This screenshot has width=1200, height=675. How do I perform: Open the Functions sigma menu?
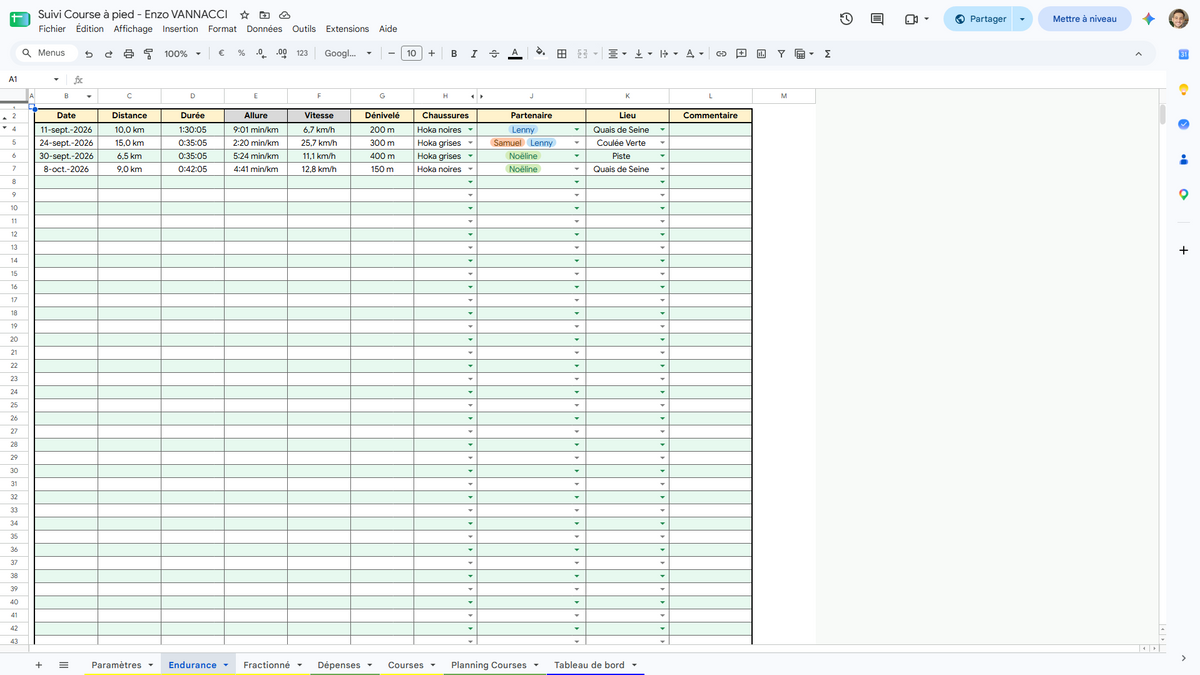coord(828,54)
